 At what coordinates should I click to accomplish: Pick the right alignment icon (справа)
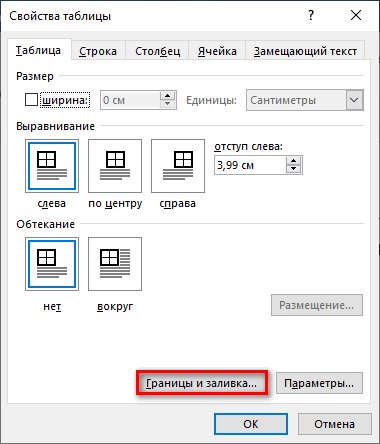(x=178, y=166)
